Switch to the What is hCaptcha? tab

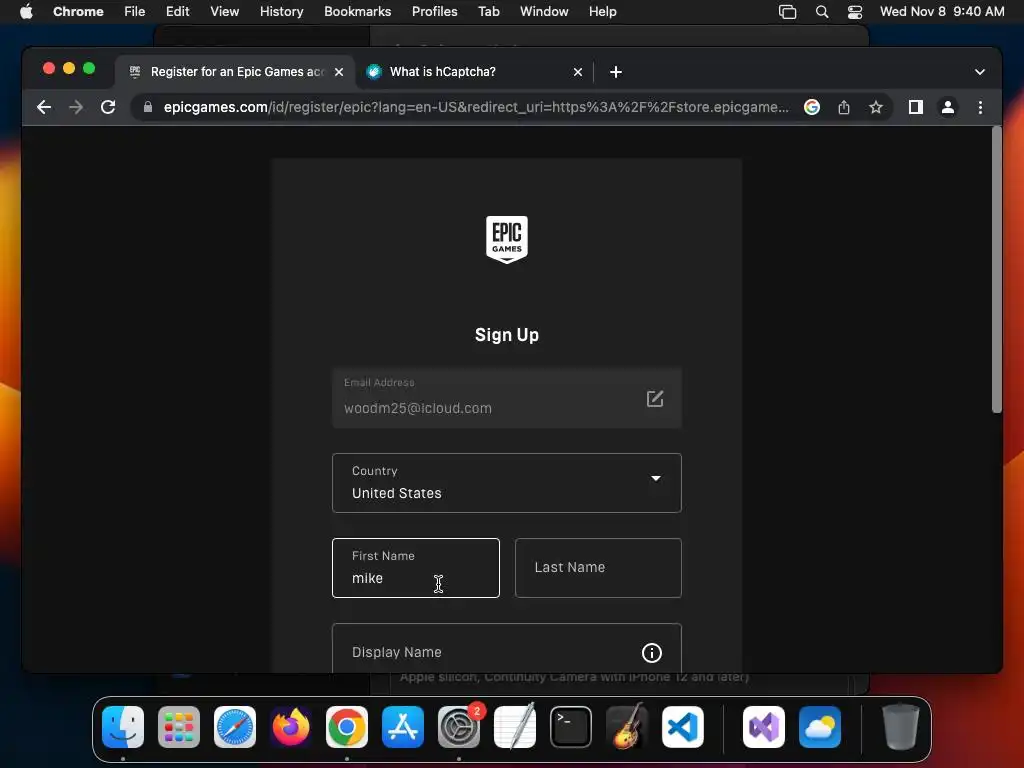(x=473, y=72)
